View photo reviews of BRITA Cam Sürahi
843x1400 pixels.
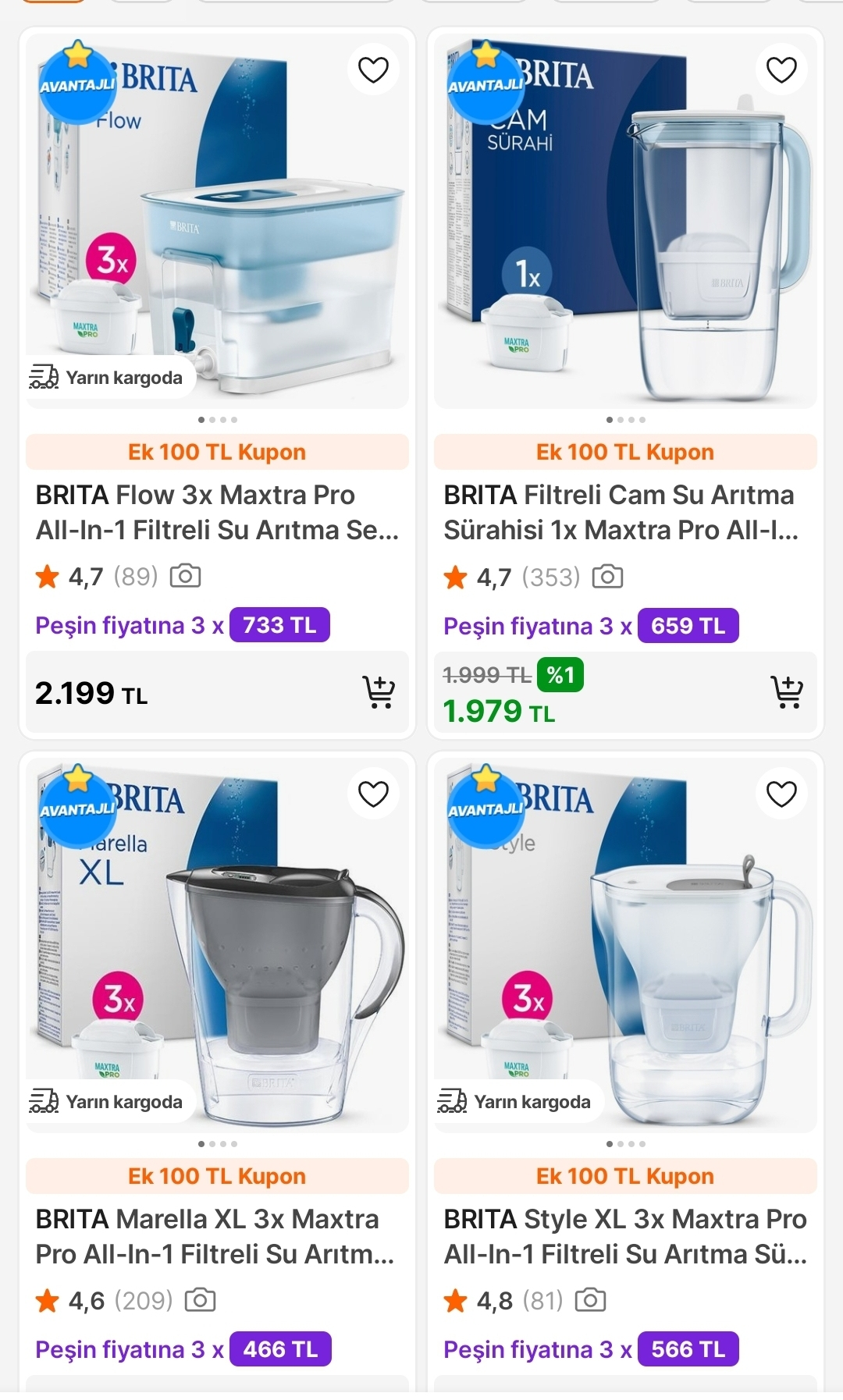click(607, 577)
